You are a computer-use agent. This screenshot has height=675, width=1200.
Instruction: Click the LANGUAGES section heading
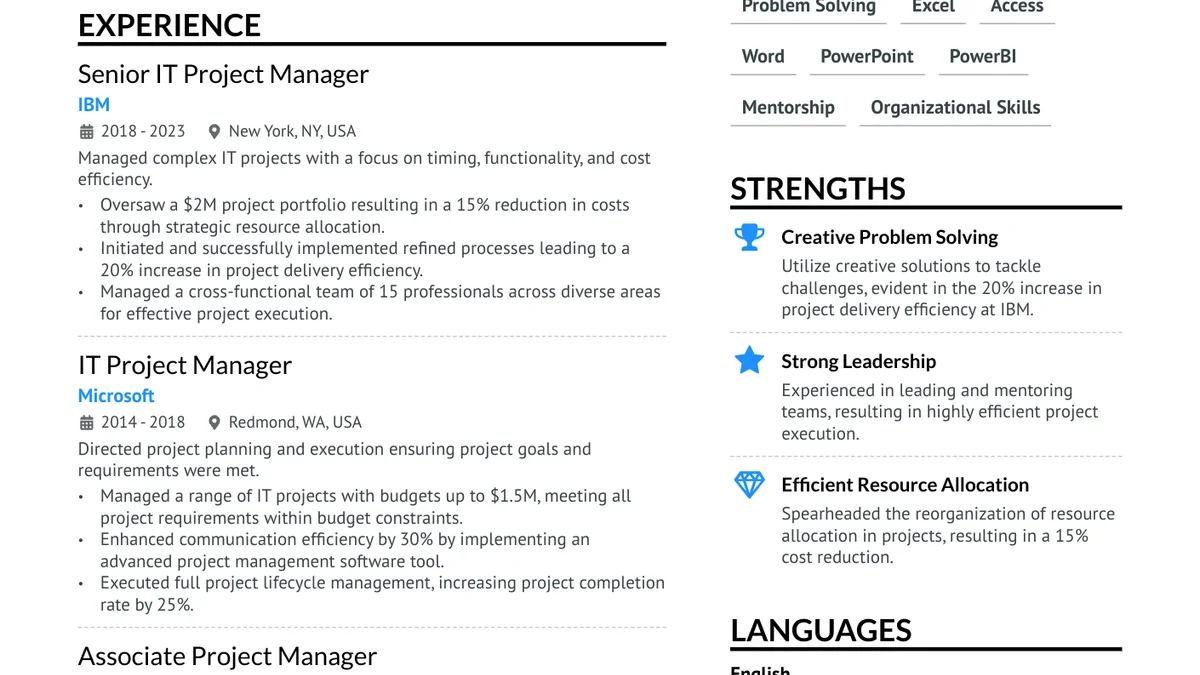pos(821,630)
